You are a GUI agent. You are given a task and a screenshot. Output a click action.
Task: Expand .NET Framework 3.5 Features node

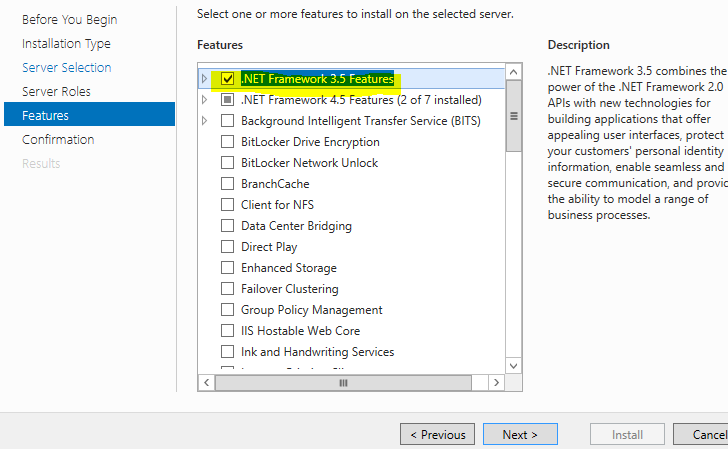tap(204, 78)
